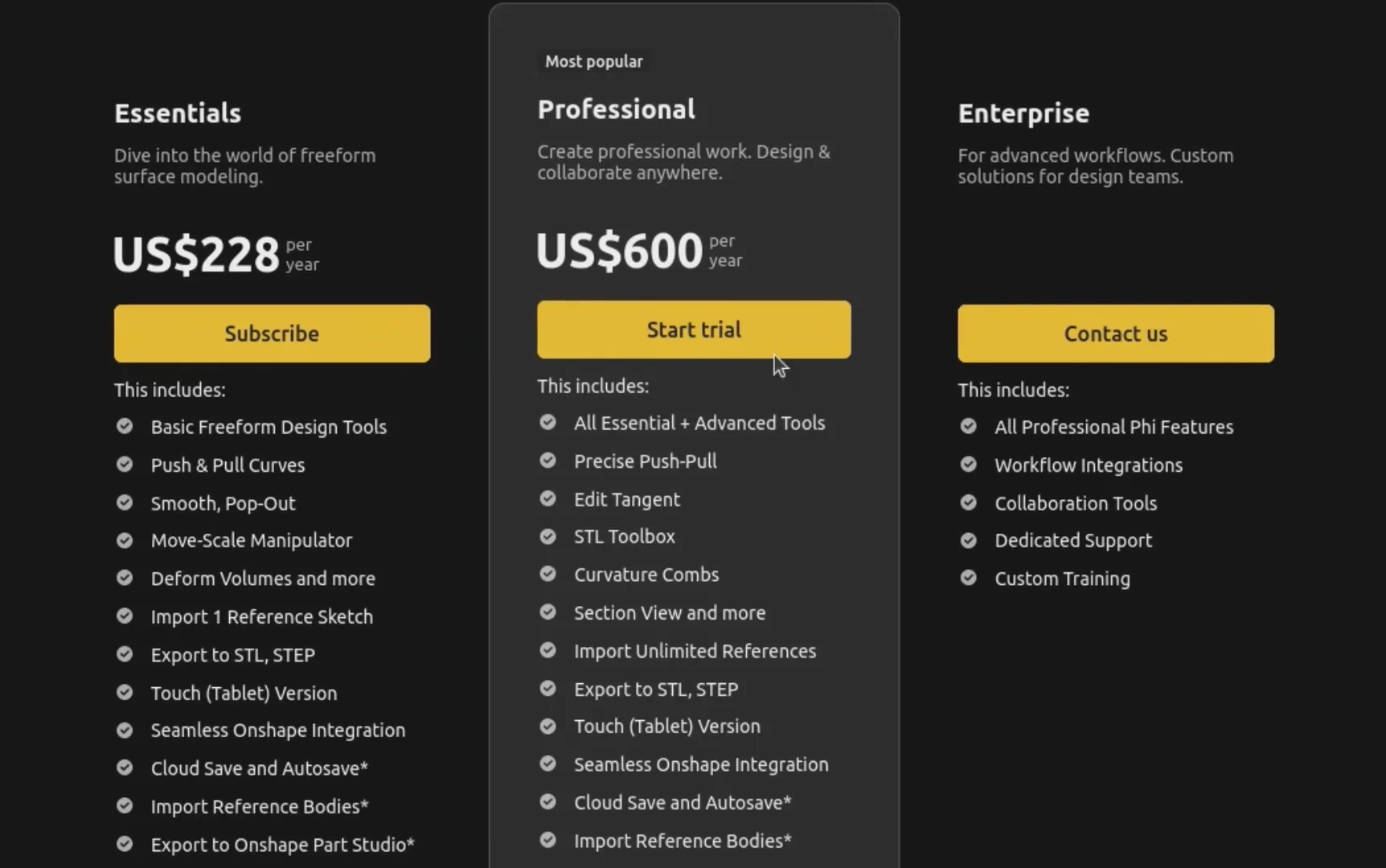Click the check icon beside Collaboration Tools
This screenshot has height=868, width=1386.
tap(969, 502)
